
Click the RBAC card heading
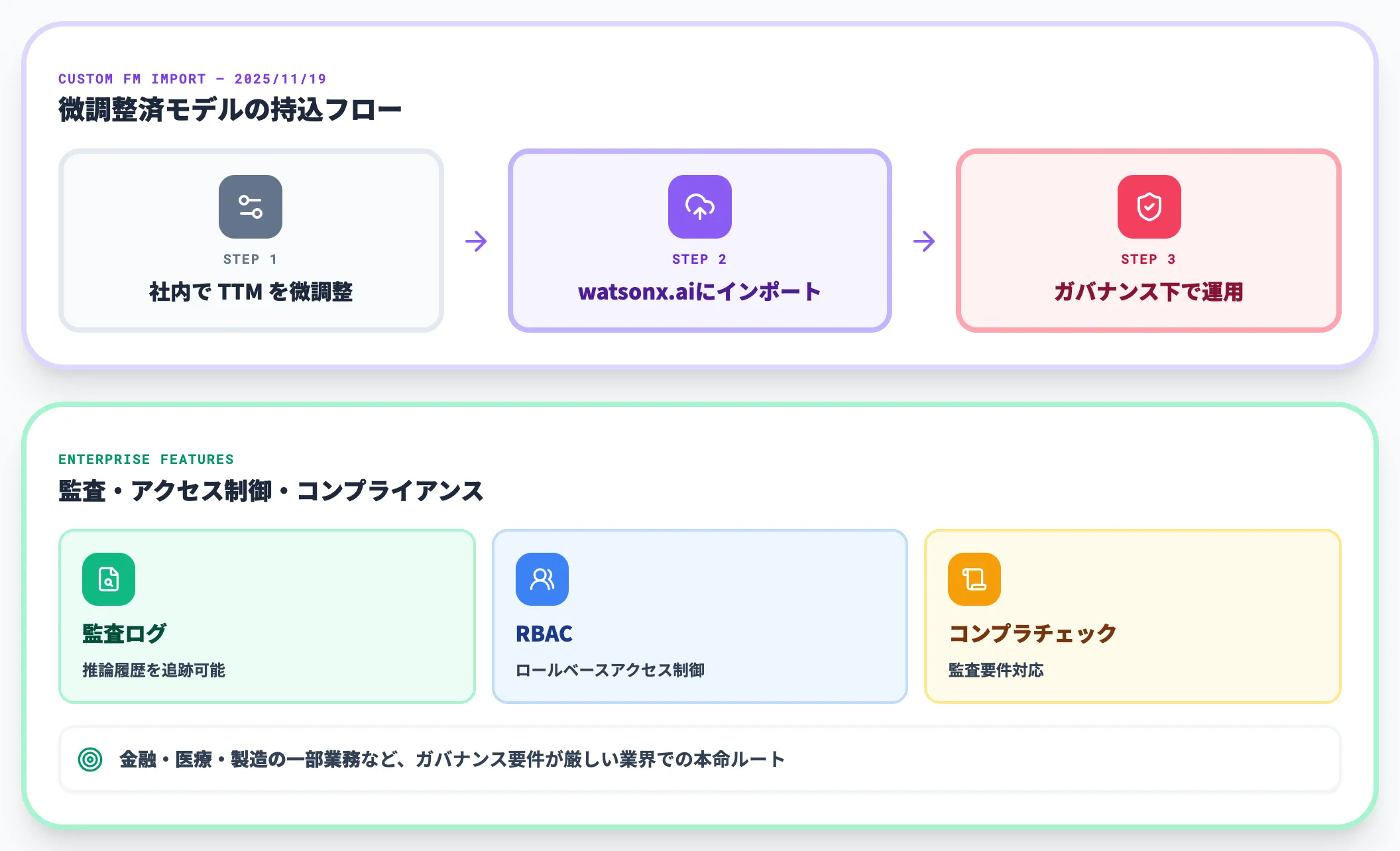[x=544, y=634]
